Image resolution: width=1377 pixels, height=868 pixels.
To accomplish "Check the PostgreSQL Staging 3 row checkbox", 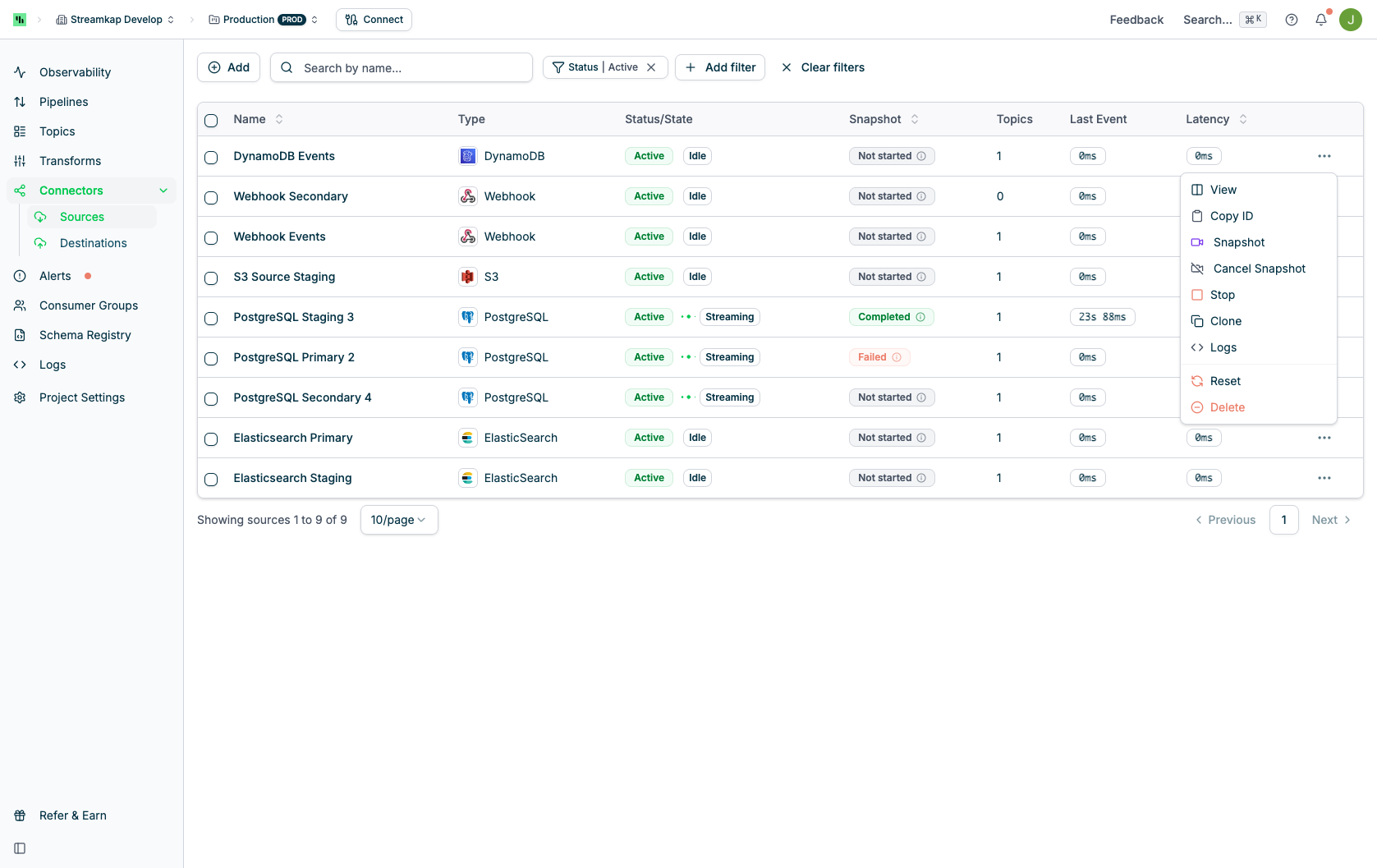I will tap(211, 319).
